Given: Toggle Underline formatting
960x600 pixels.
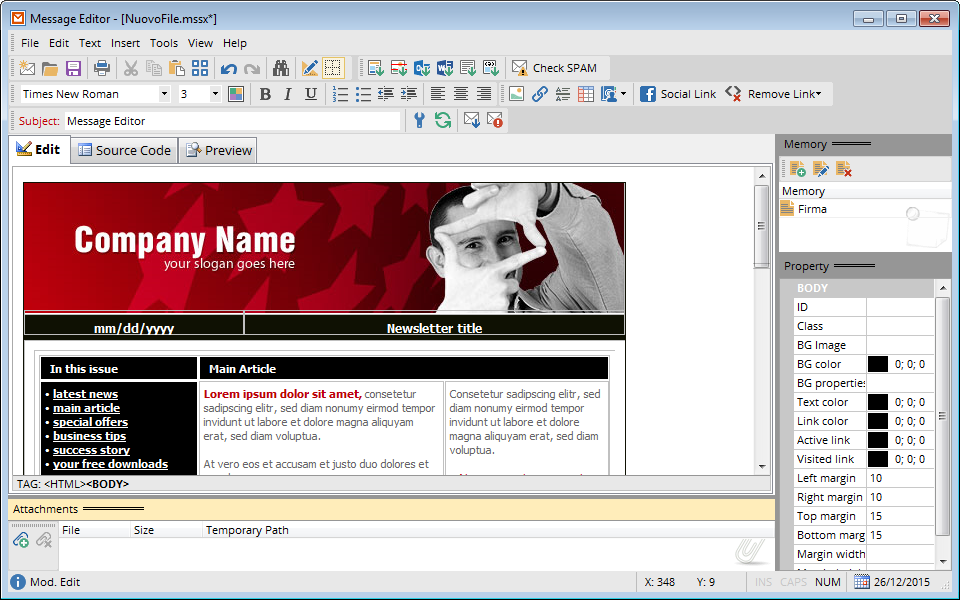Looking at the screenshot, I should click(311, 94).
